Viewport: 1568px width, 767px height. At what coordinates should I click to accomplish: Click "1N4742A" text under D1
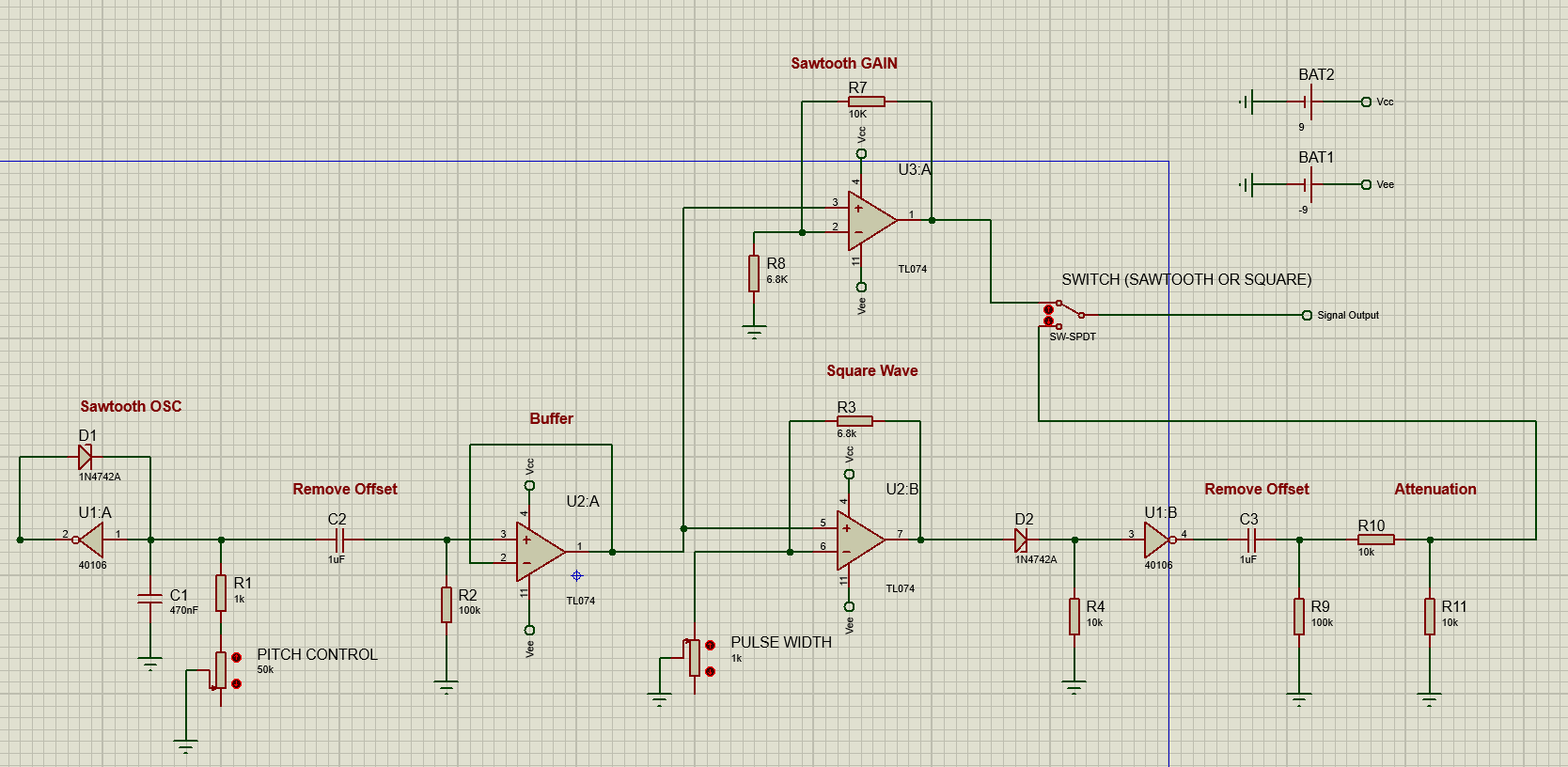tap(100, 477)
